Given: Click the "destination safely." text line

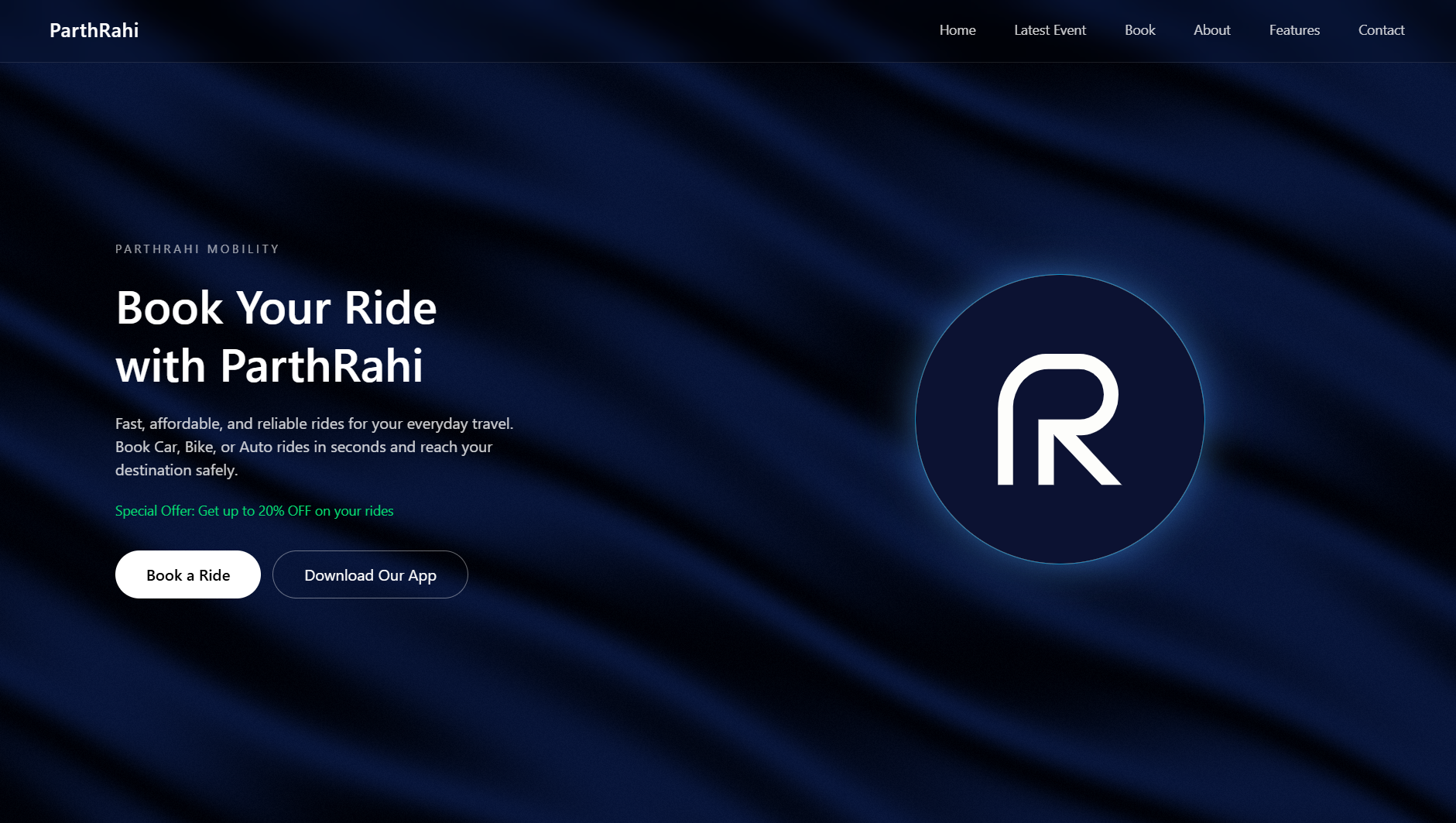Looking at the screenshot, I should pyautogui.click(x=176, y=470).
